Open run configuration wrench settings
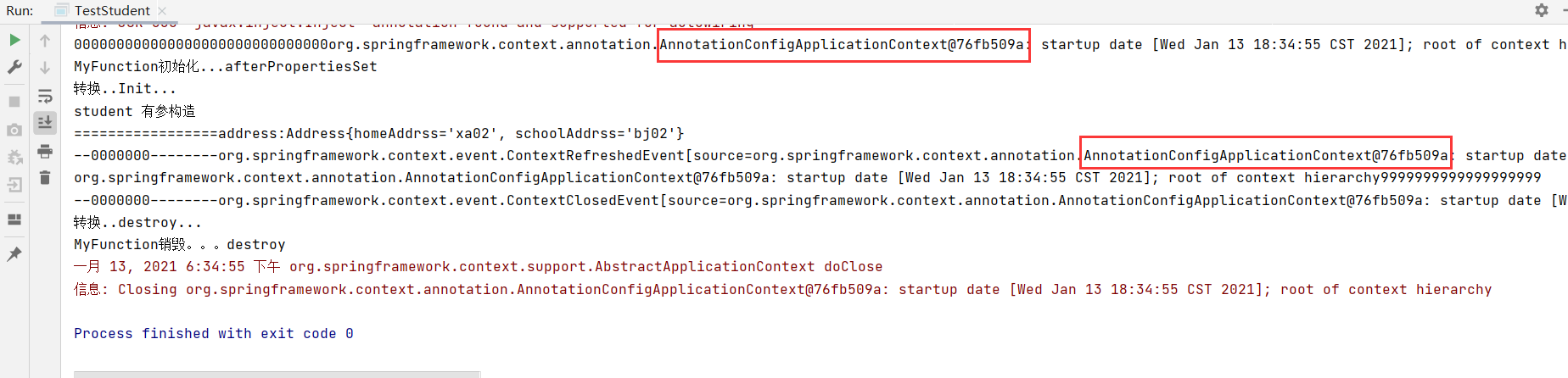 14,67
